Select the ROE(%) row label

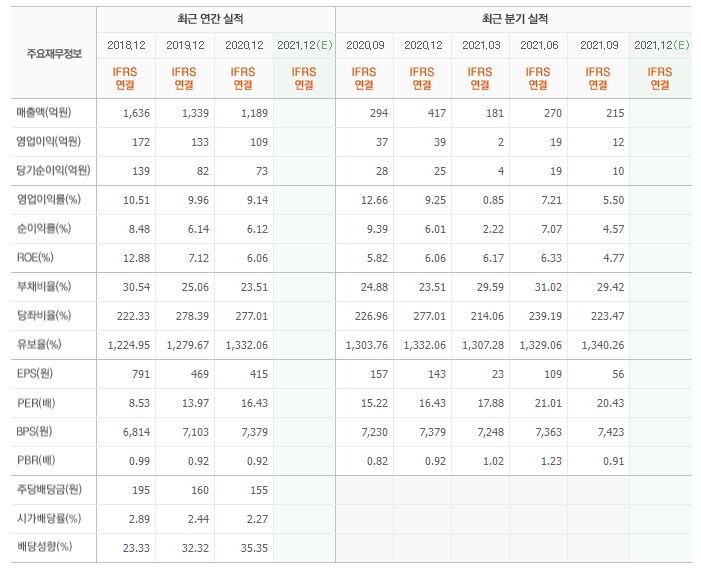click(35, 258)
